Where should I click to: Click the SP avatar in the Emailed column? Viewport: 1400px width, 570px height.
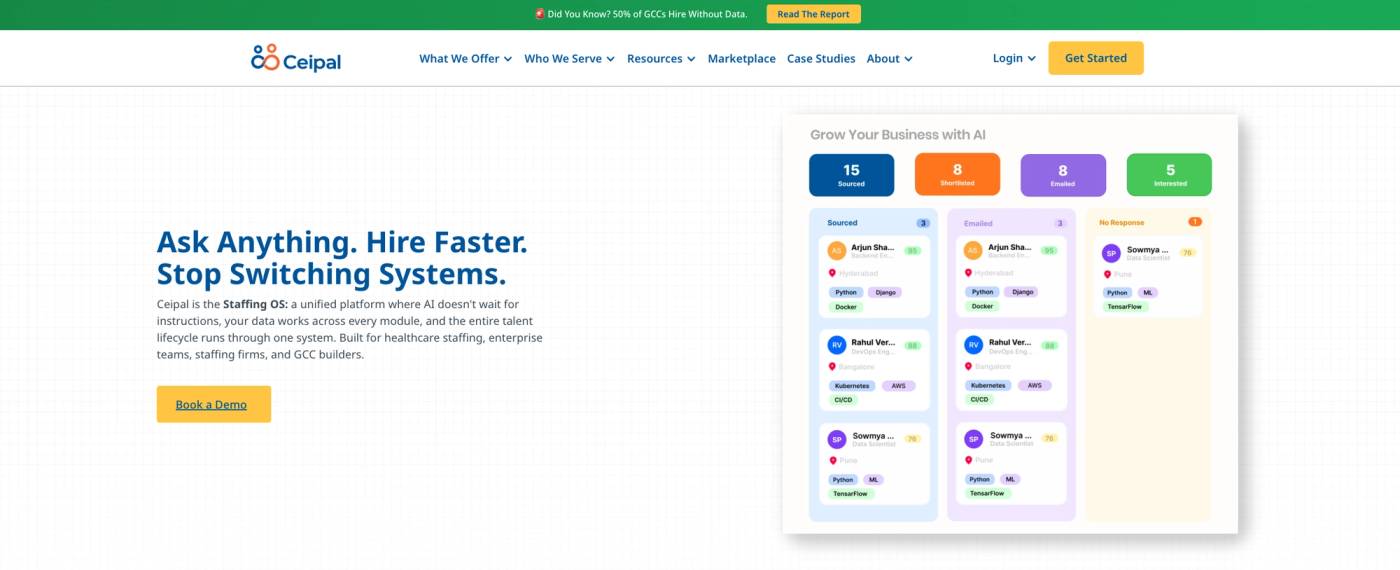(973, 439)
